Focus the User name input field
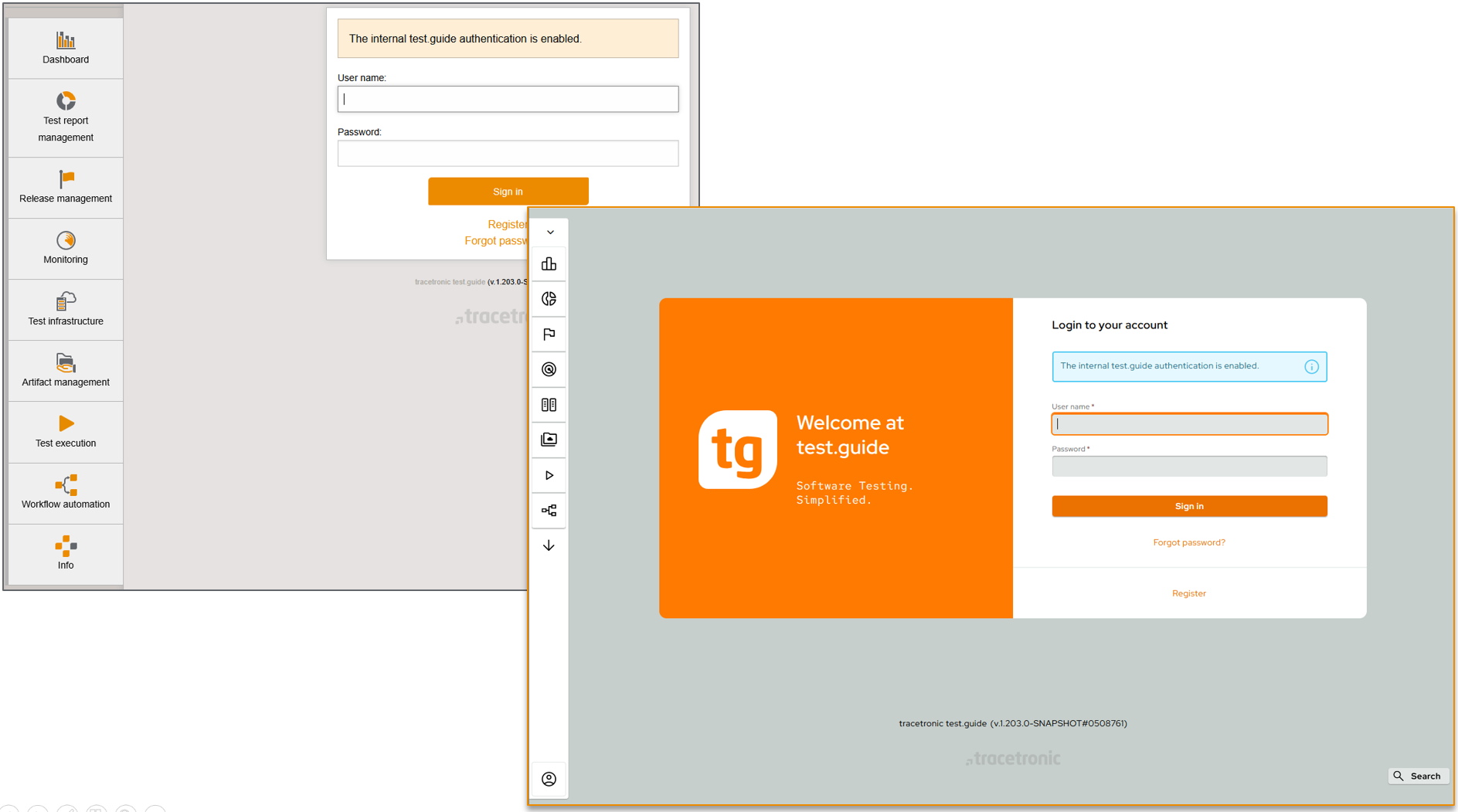The image size is (1458, 812). (x=1189, y=423)
